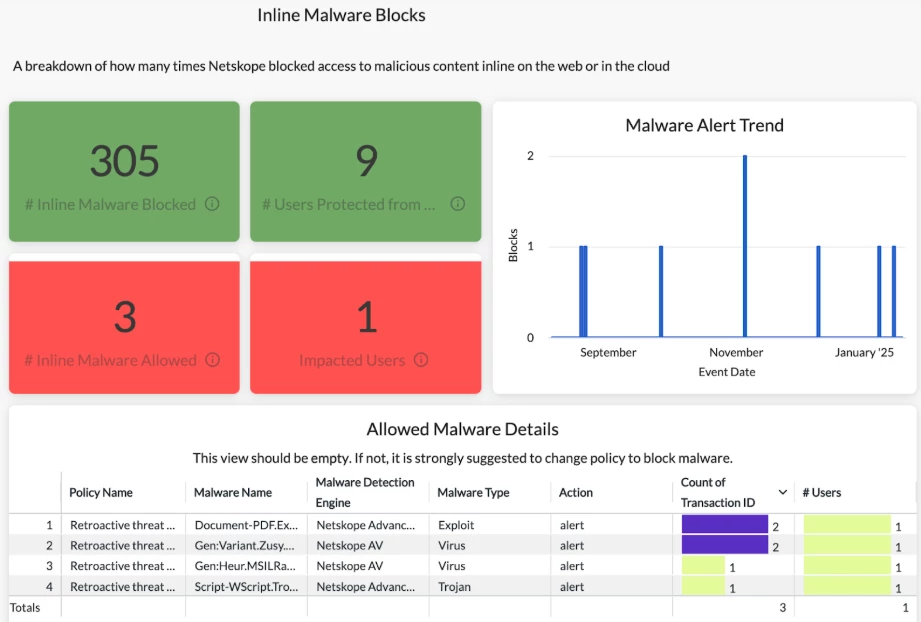Screen dimensions: 921x622
Task: Select the 9 Users Protected tile
Action: [x=365, y=172]
